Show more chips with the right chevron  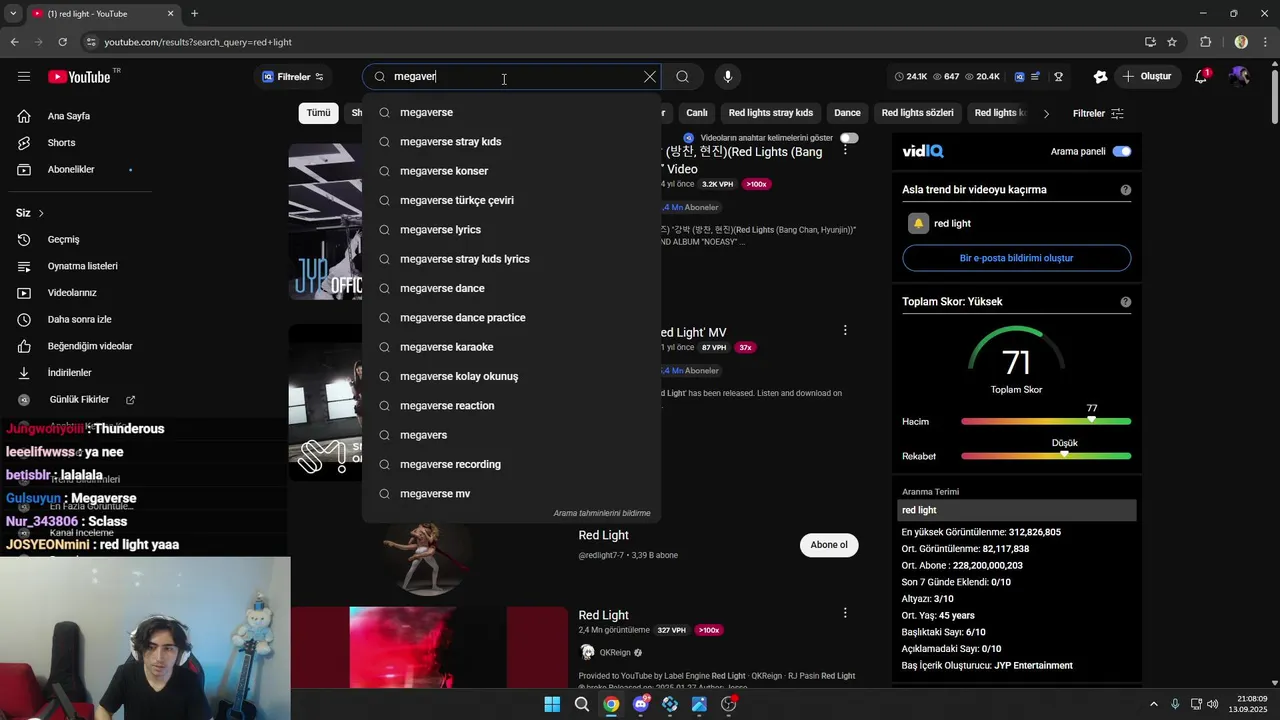click(1046, 113)
